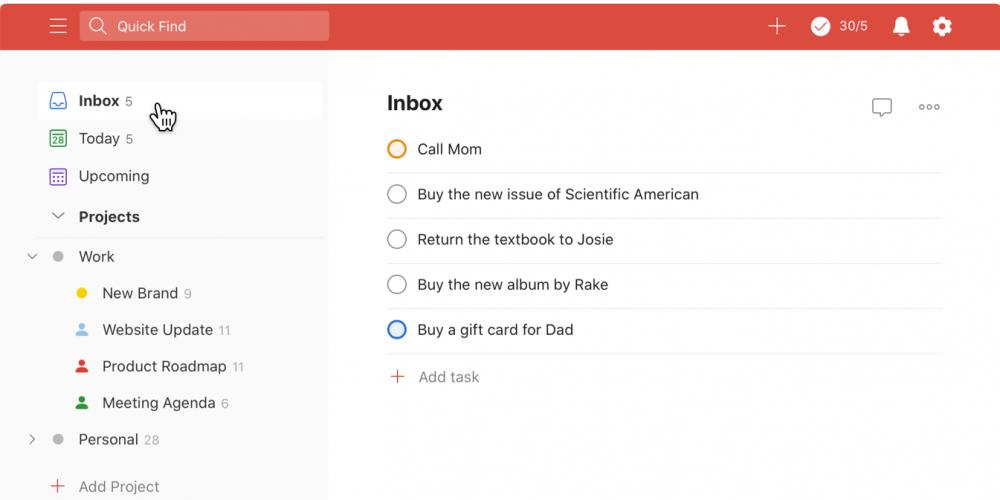Complete the Call Mom task checkbox
The height and width of the screenshot is (500, 1000).
[x=397, y=149]
